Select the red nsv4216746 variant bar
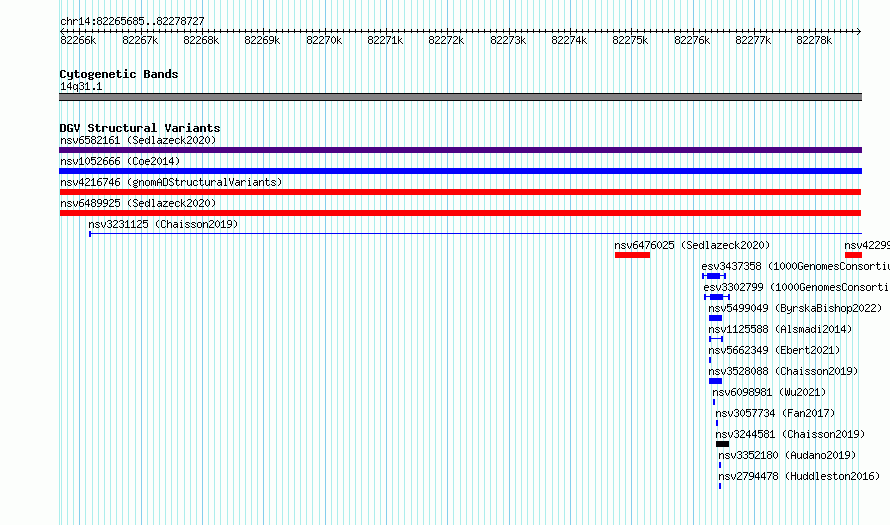The width and height of the screenshot is (890, 525). 460,192
